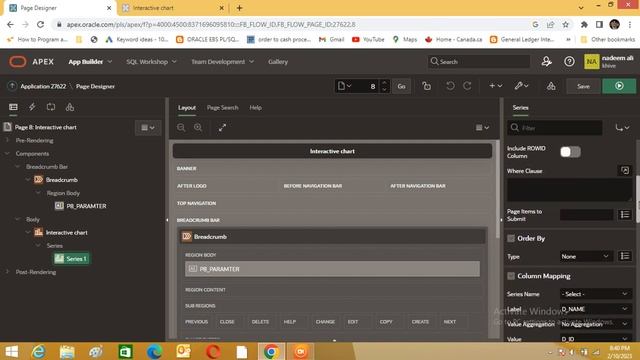Click the Where Clause text area
This screenshot has width=640, height=360.
point(570,190)
